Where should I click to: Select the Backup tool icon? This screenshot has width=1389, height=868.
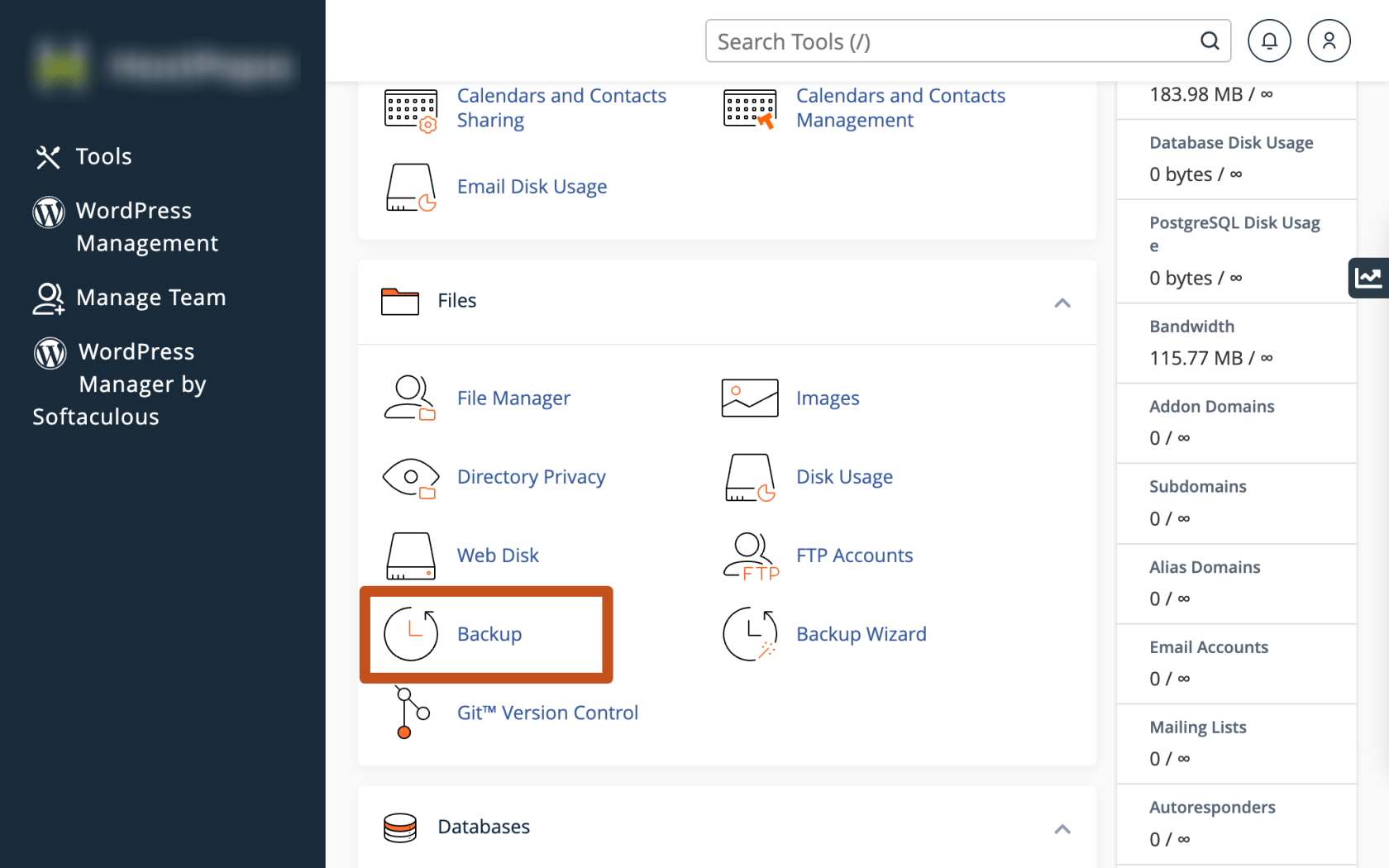coord(411,633)
